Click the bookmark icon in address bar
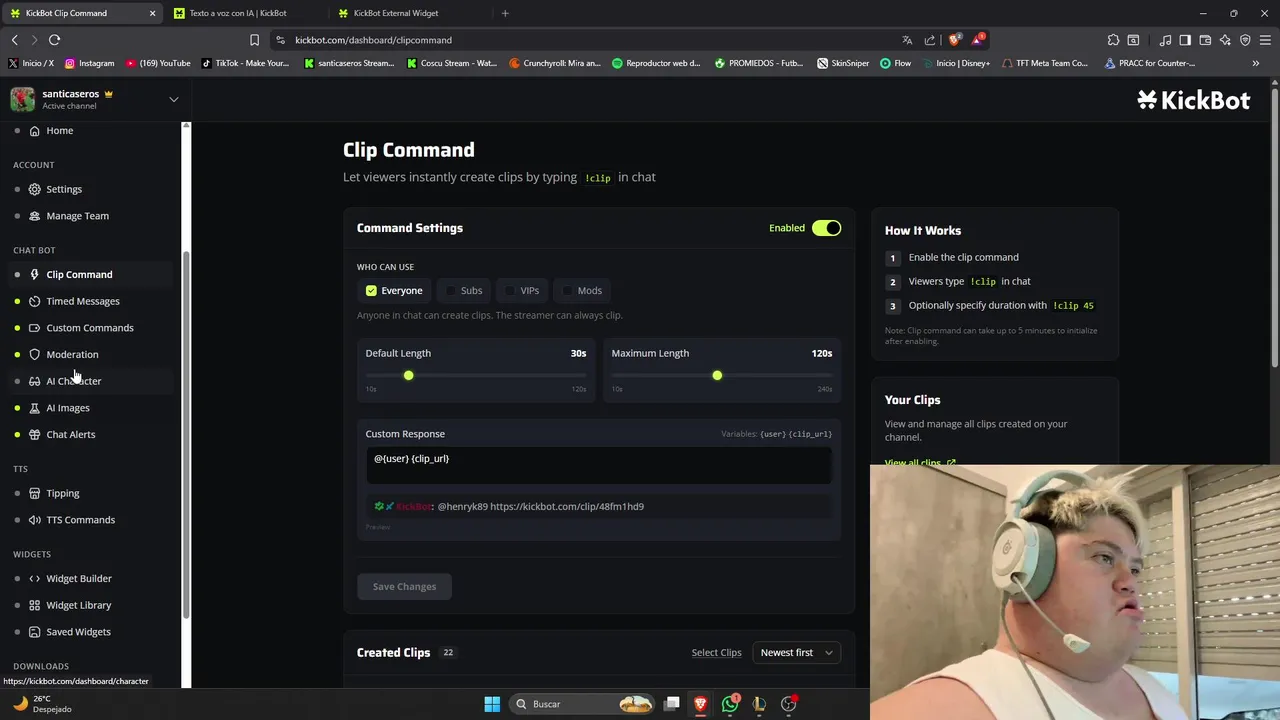 [x=254, y=40]
